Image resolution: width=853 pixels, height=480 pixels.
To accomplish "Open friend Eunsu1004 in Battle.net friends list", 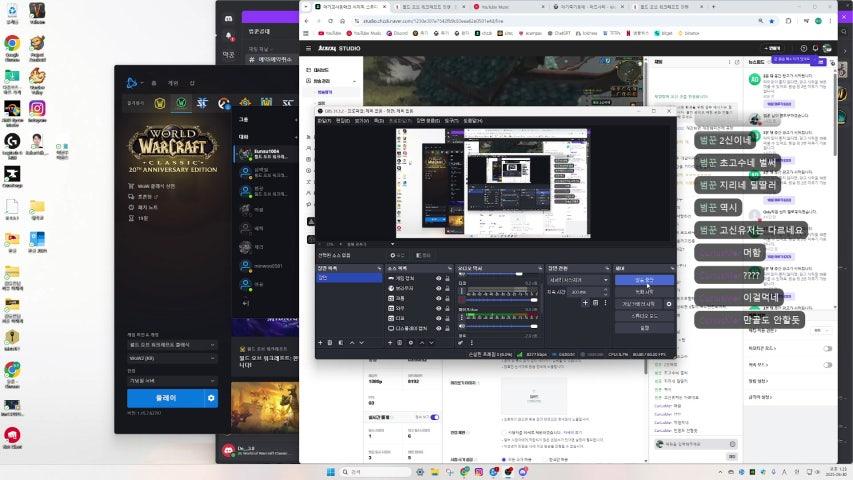I will click(x=267, y=153).
